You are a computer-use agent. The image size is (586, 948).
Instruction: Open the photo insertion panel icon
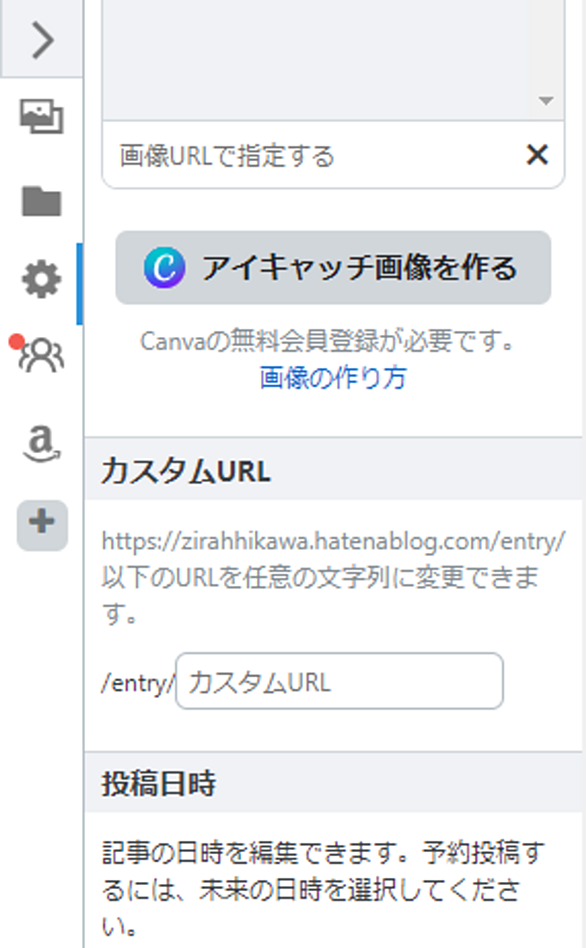[42, 116]
